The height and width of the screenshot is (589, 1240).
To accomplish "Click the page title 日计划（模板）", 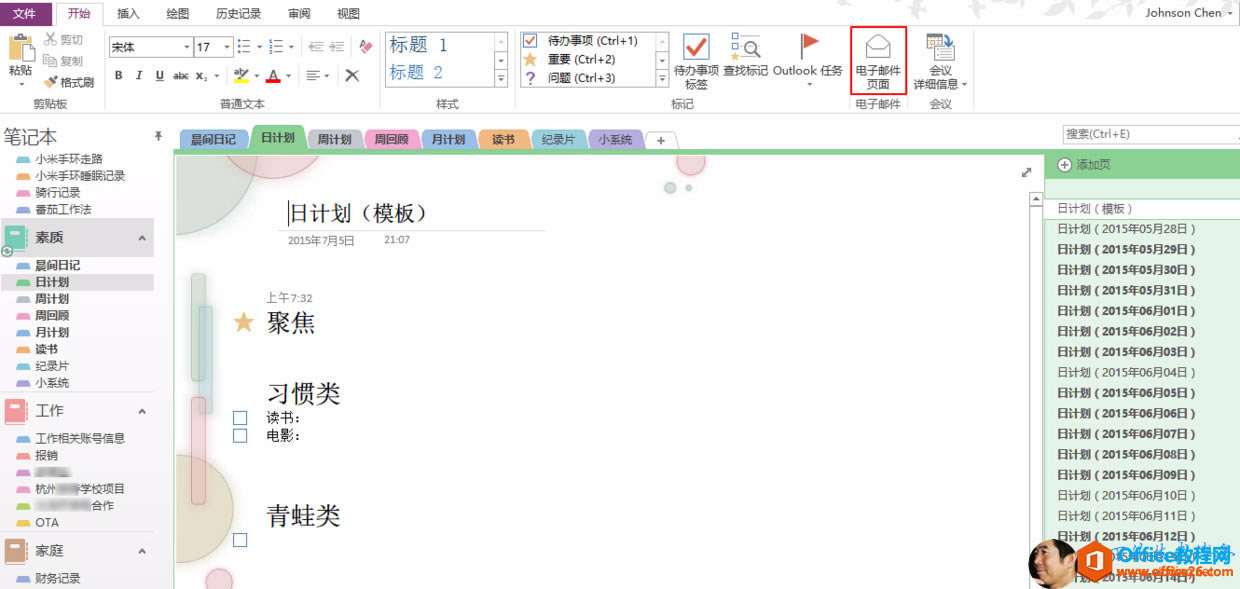I will tap(358, 213).
